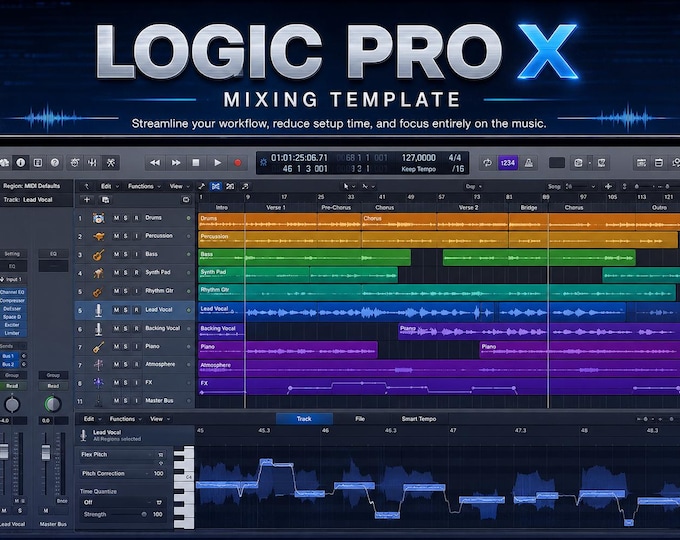Open the Flex Pitch mode dropdown
Screen dimensions: 680x540
tap(122, 455)
